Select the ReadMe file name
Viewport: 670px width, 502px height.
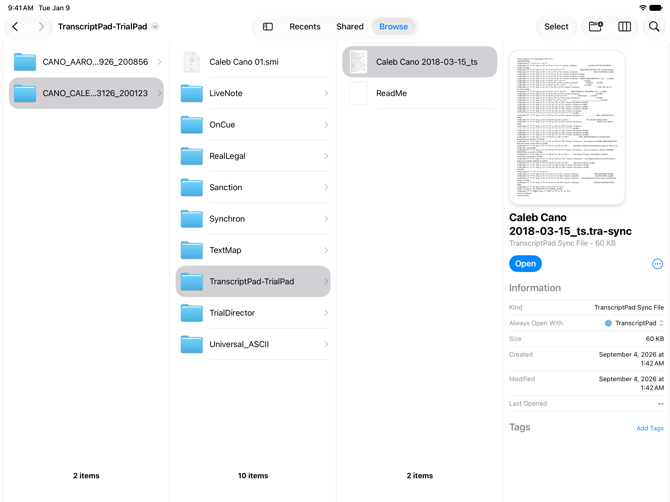point(391,93)
